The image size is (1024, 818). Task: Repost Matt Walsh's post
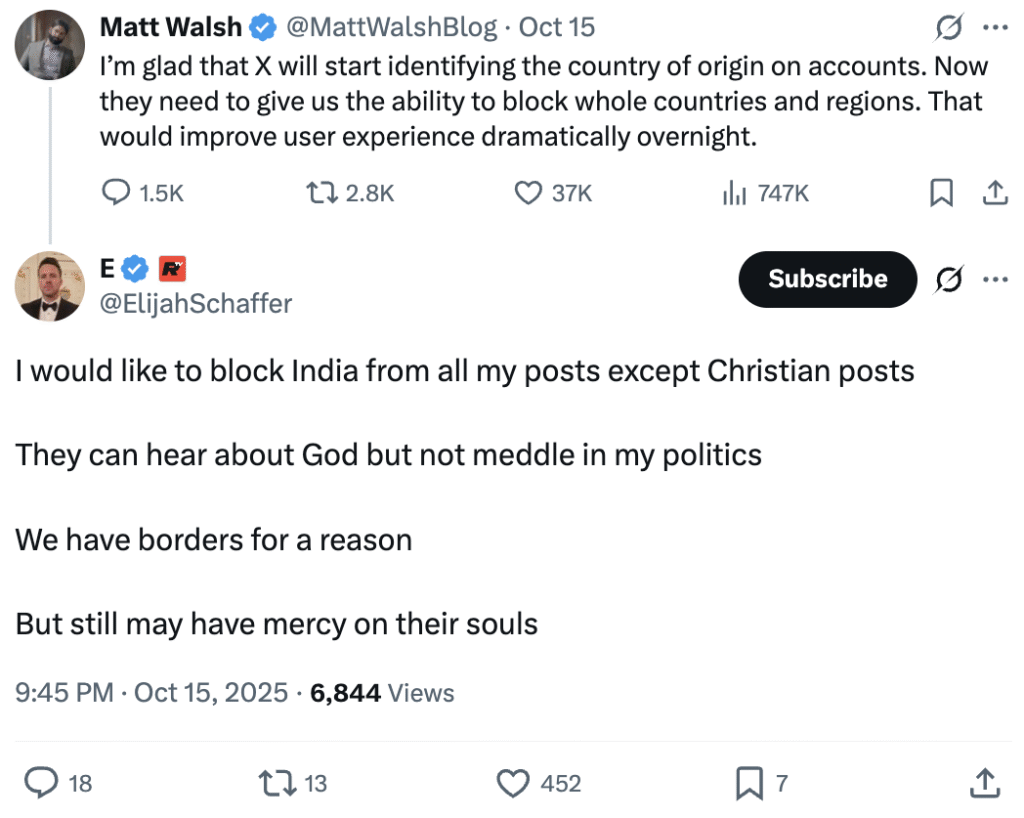317,193
